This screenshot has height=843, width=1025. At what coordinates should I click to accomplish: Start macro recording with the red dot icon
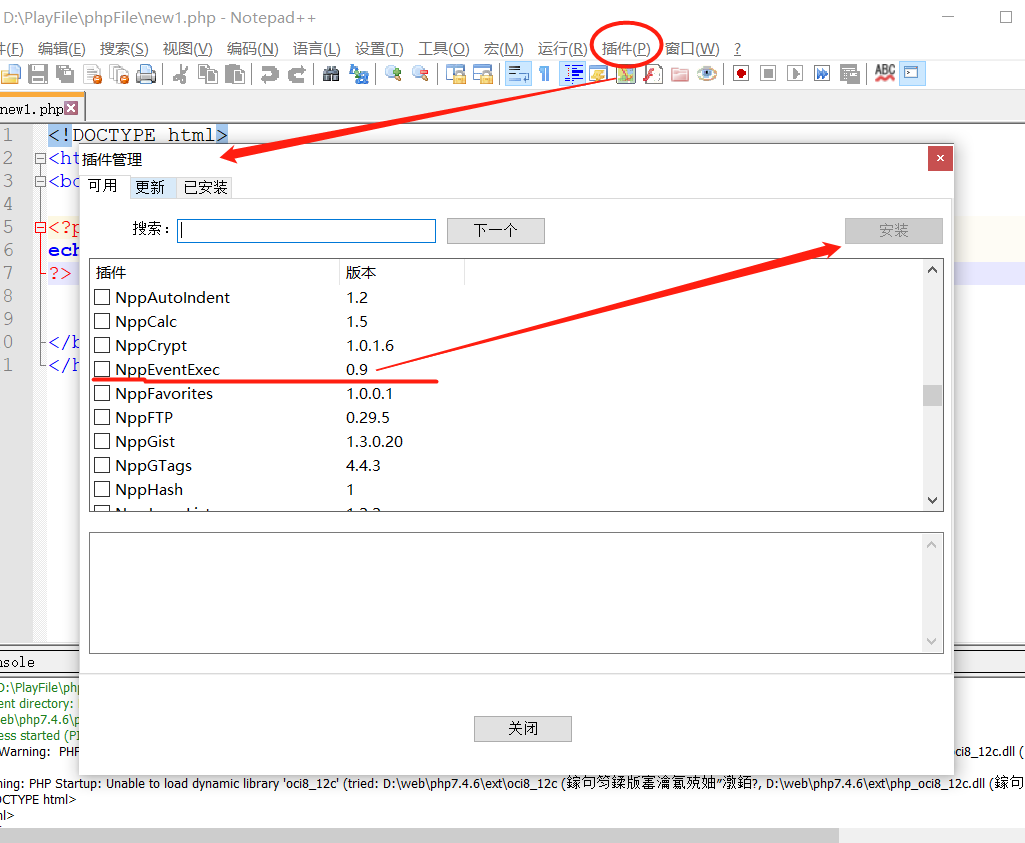[741, 74]
